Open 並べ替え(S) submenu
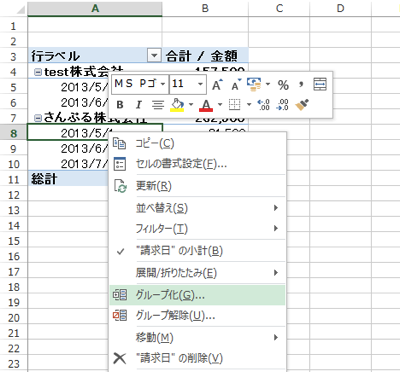This screenshot has width=400, height=372. tap(198, 208)
